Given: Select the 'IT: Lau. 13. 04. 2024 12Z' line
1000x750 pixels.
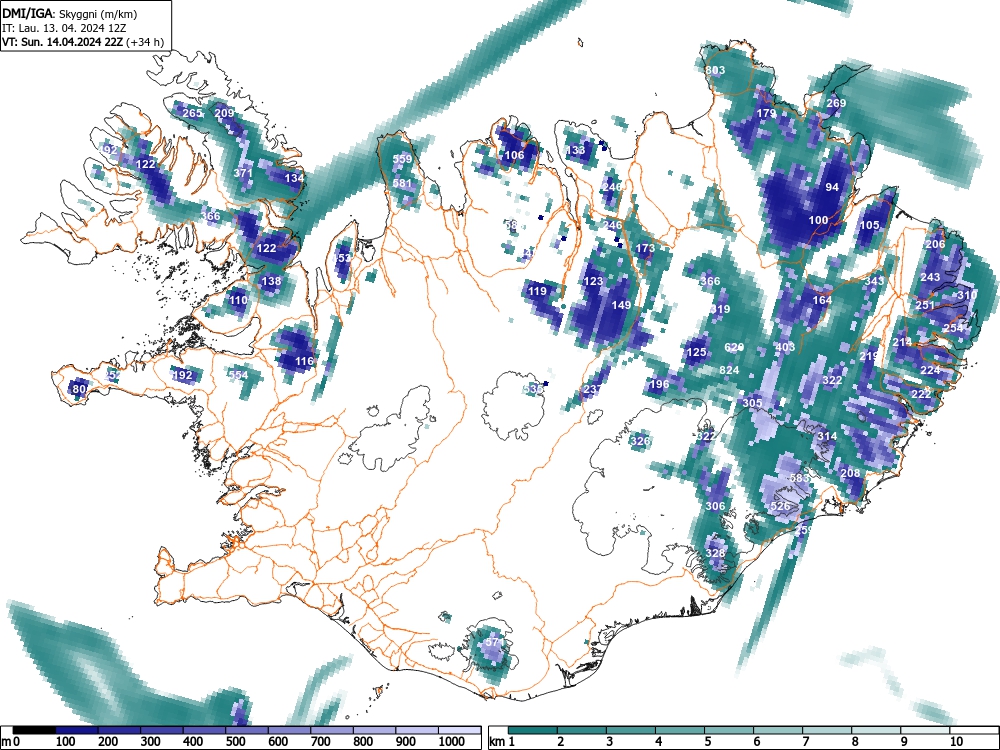Looking at the screenshot, I should click(x=64, y=28).
